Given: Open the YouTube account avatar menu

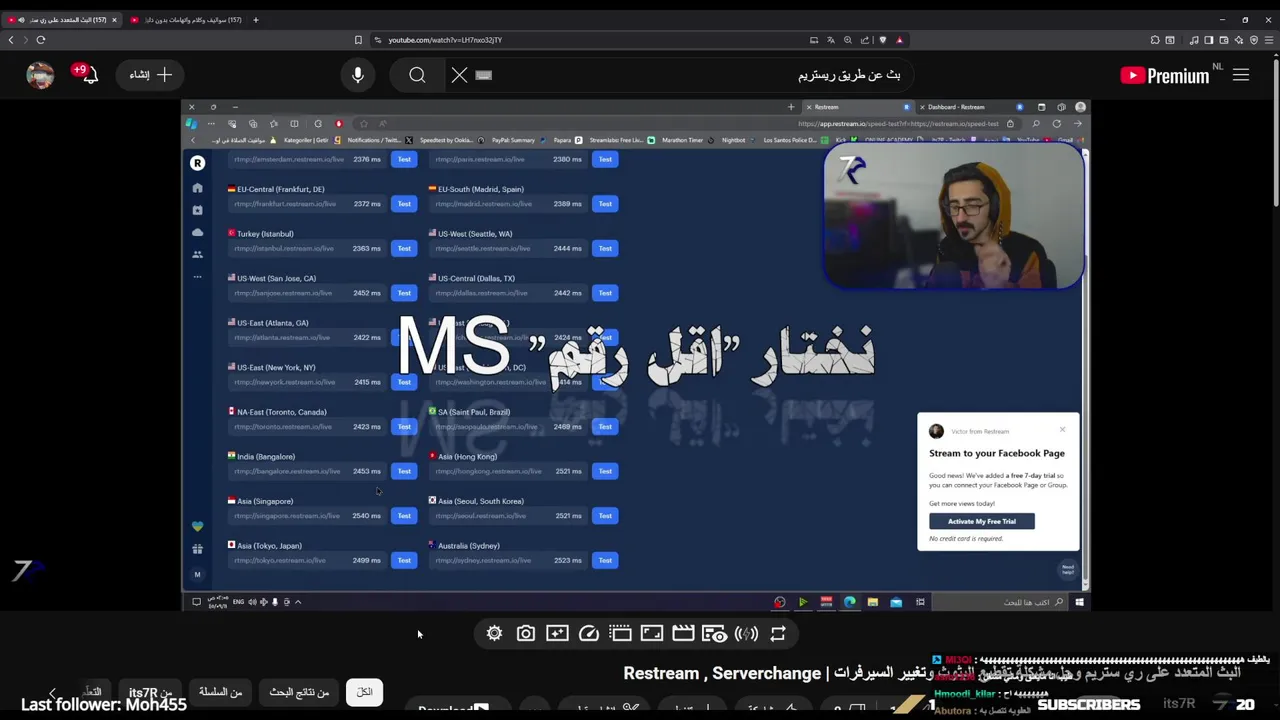Looking at the screenshot, I should coord(40,75).
